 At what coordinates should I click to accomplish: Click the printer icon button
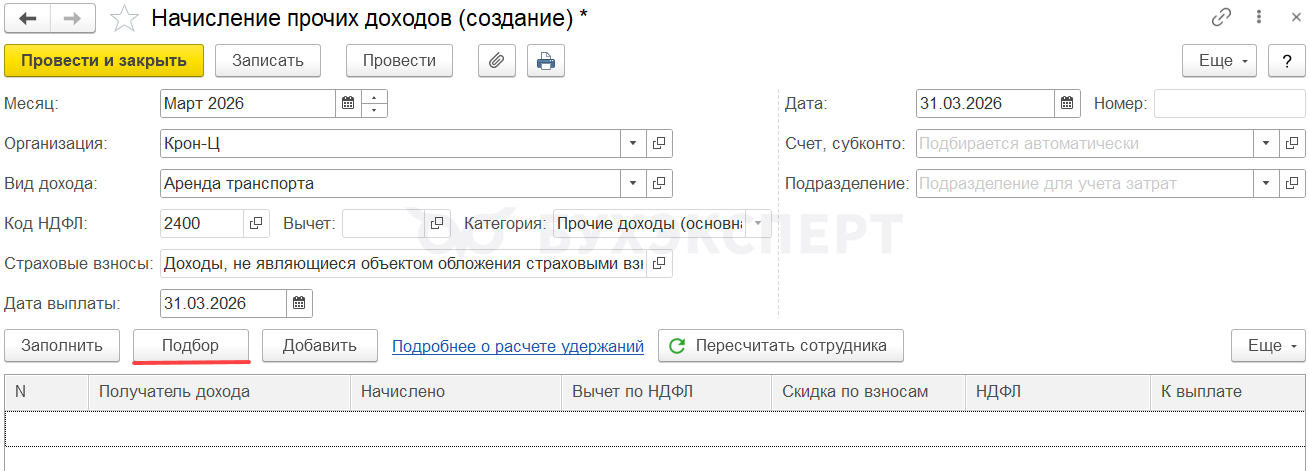coord(545,61)
